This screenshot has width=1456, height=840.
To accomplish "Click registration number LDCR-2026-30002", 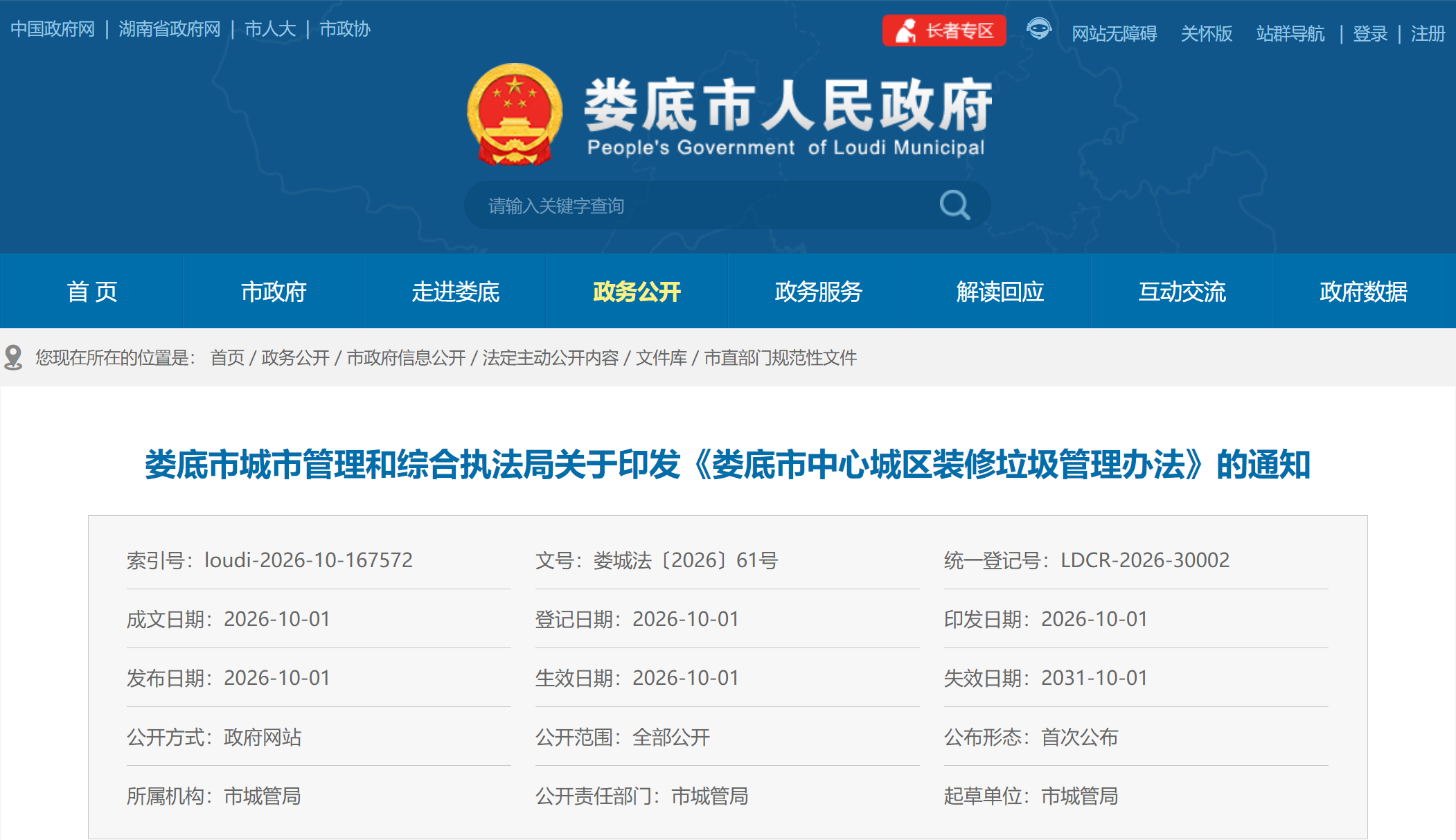I will [x=1145, y=560].
